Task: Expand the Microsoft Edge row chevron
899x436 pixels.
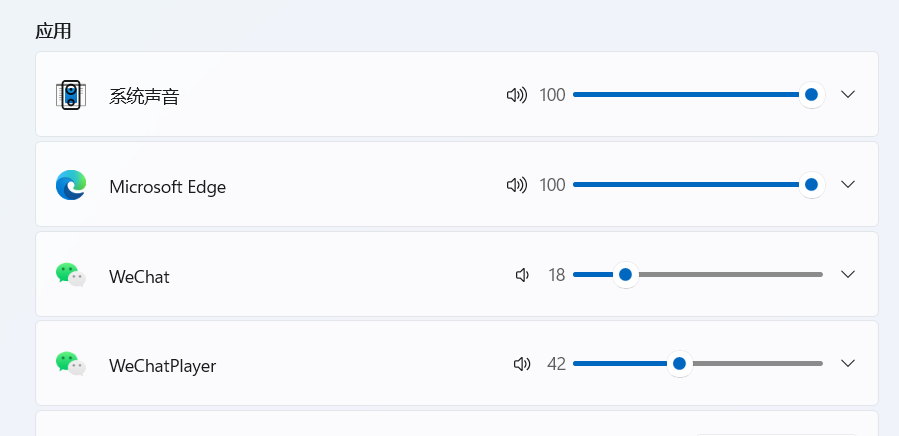Action: click(848, 184)
